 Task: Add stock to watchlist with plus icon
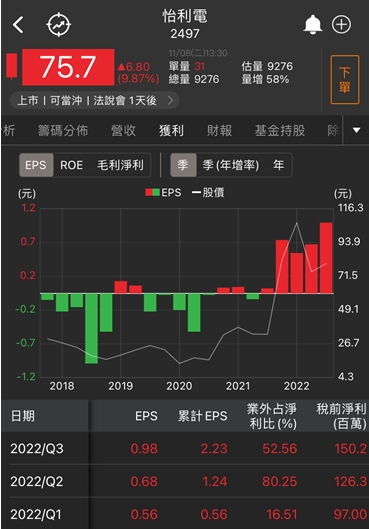(x=341, y=25)
